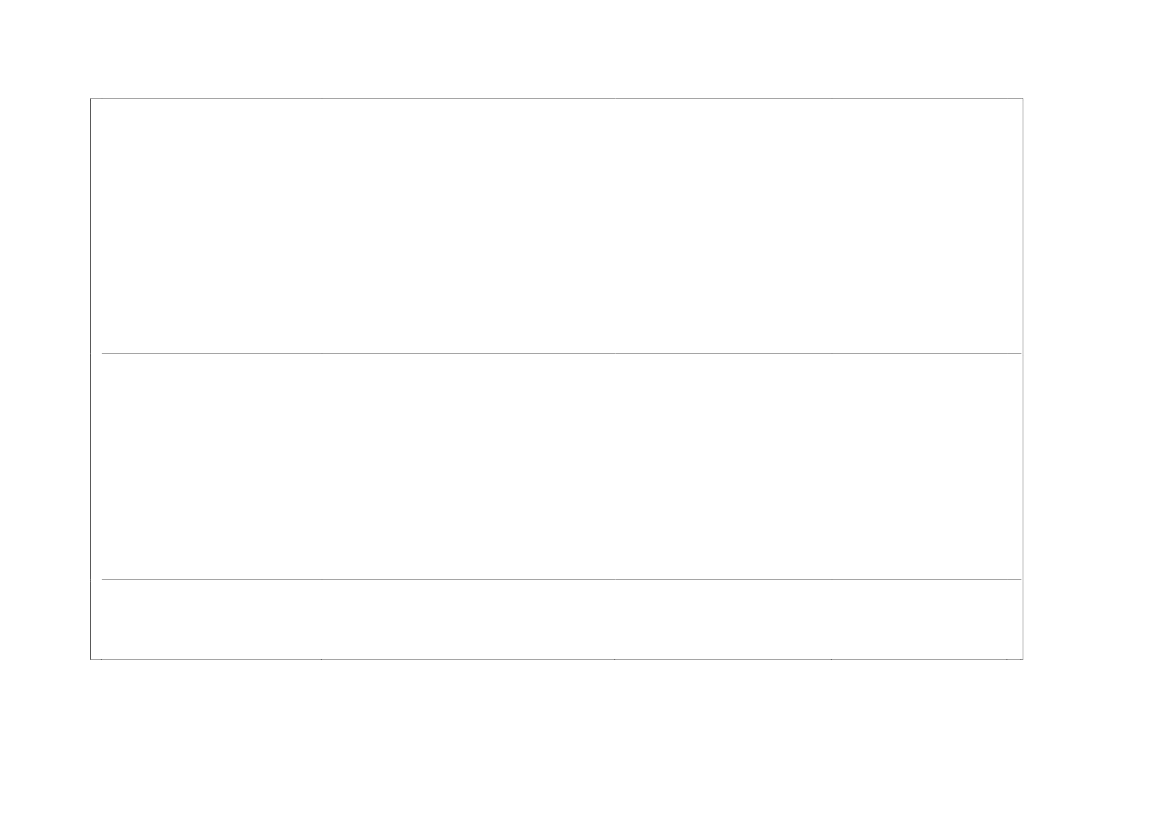Image resolution: width=1169 pixels, height=827 pixels.
Task: Click the top row's fourth column cell
Action: [926, 225]
